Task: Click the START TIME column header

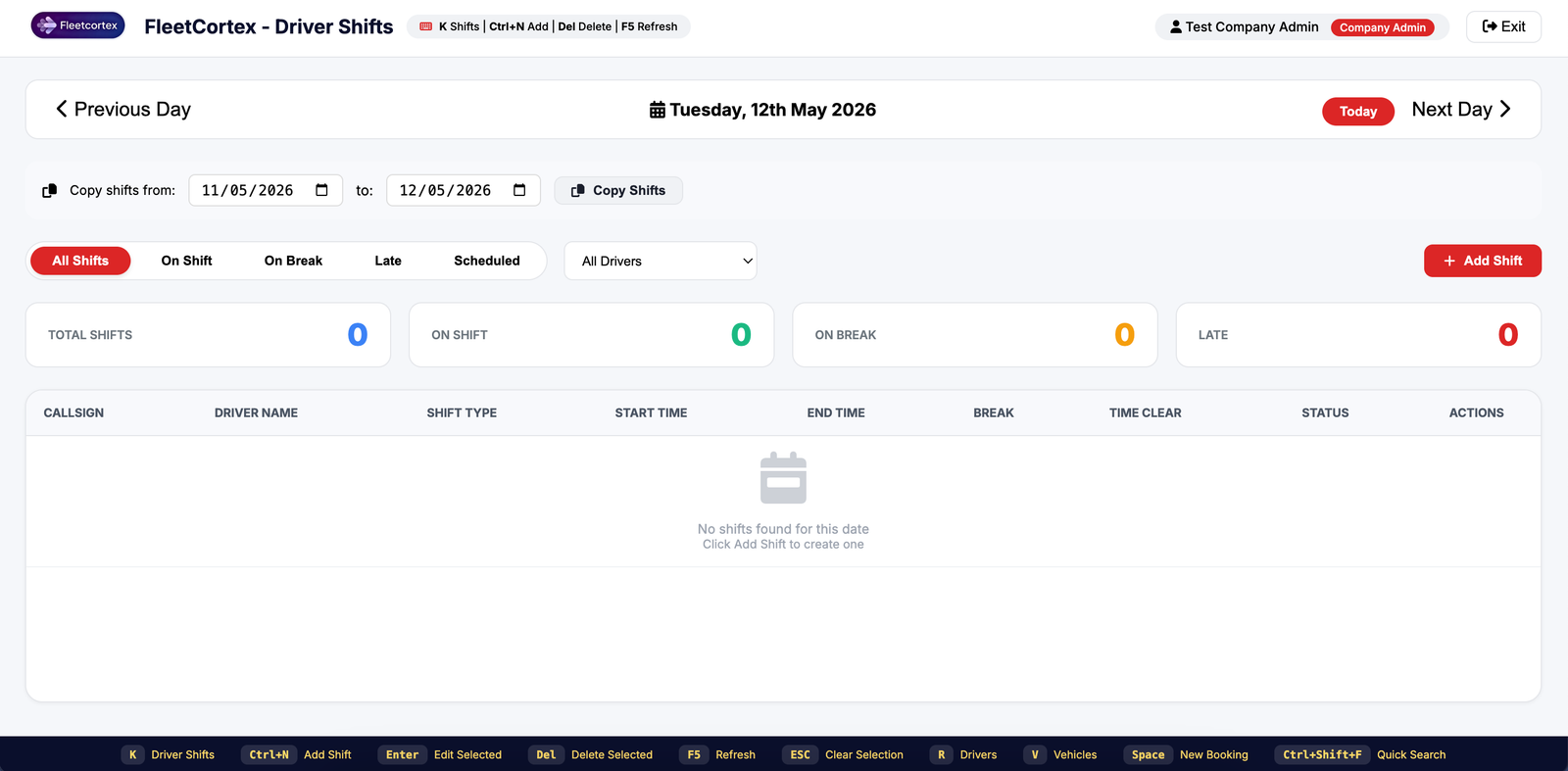Action: point(651,413)
